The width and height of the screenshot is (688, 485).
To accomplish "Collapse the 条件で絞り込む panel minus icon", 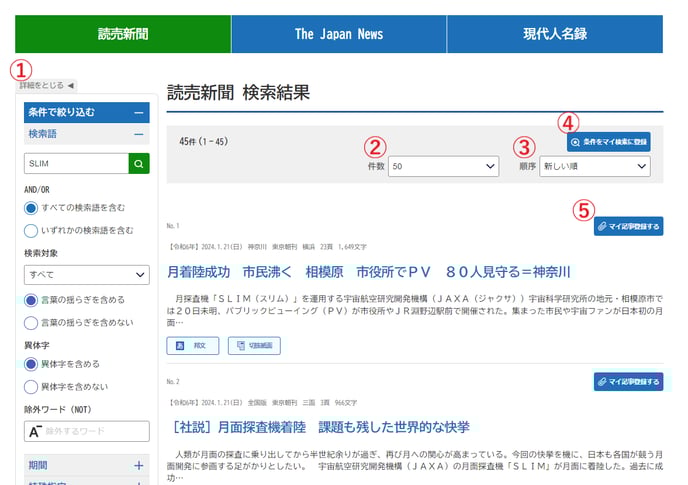I will [138, 112].
